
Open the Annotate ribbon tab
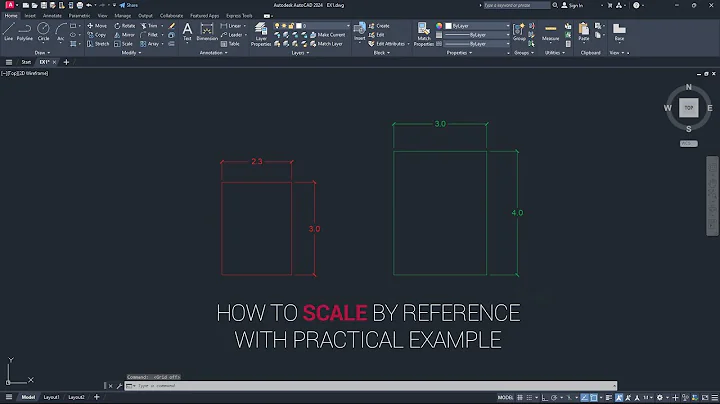(52, 16)
